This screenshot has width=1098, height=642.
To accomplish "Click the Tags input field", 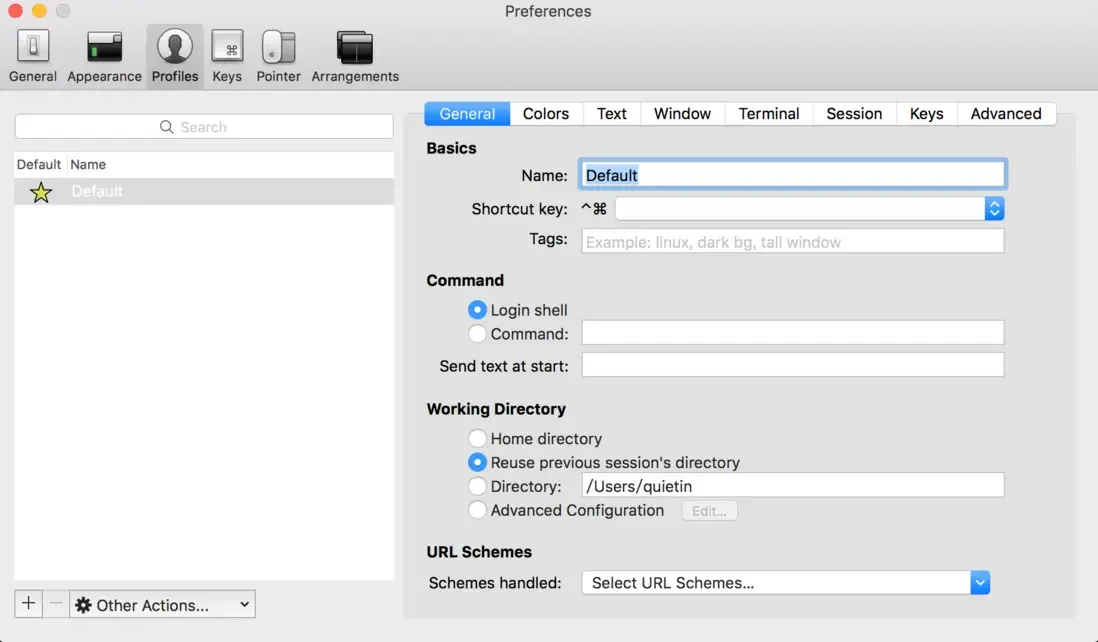I will 793,242.
